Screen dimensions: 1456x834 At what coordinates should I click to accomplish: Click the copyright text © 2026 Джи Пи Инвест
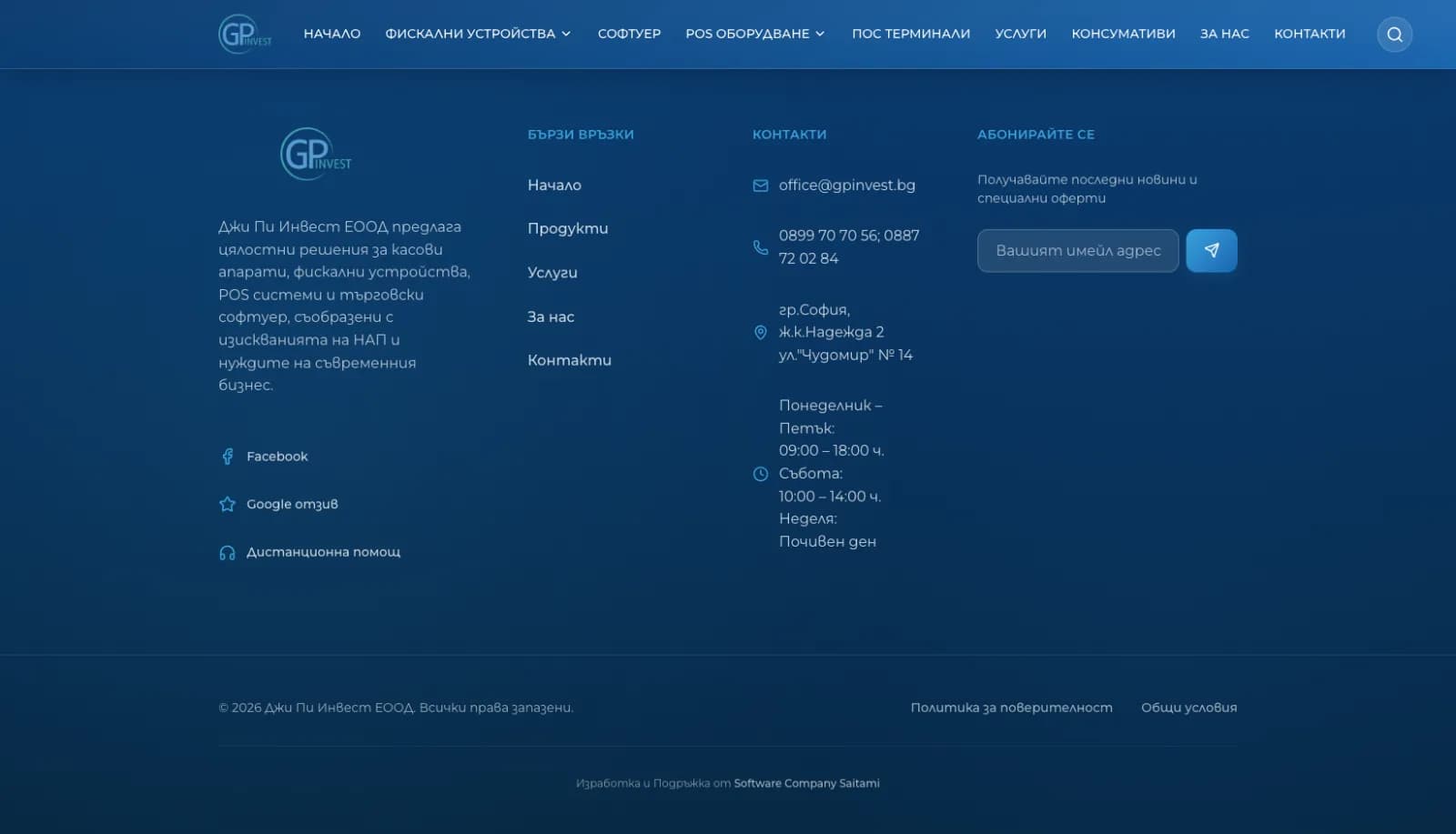pyautogui.click(x=396, y=708)
